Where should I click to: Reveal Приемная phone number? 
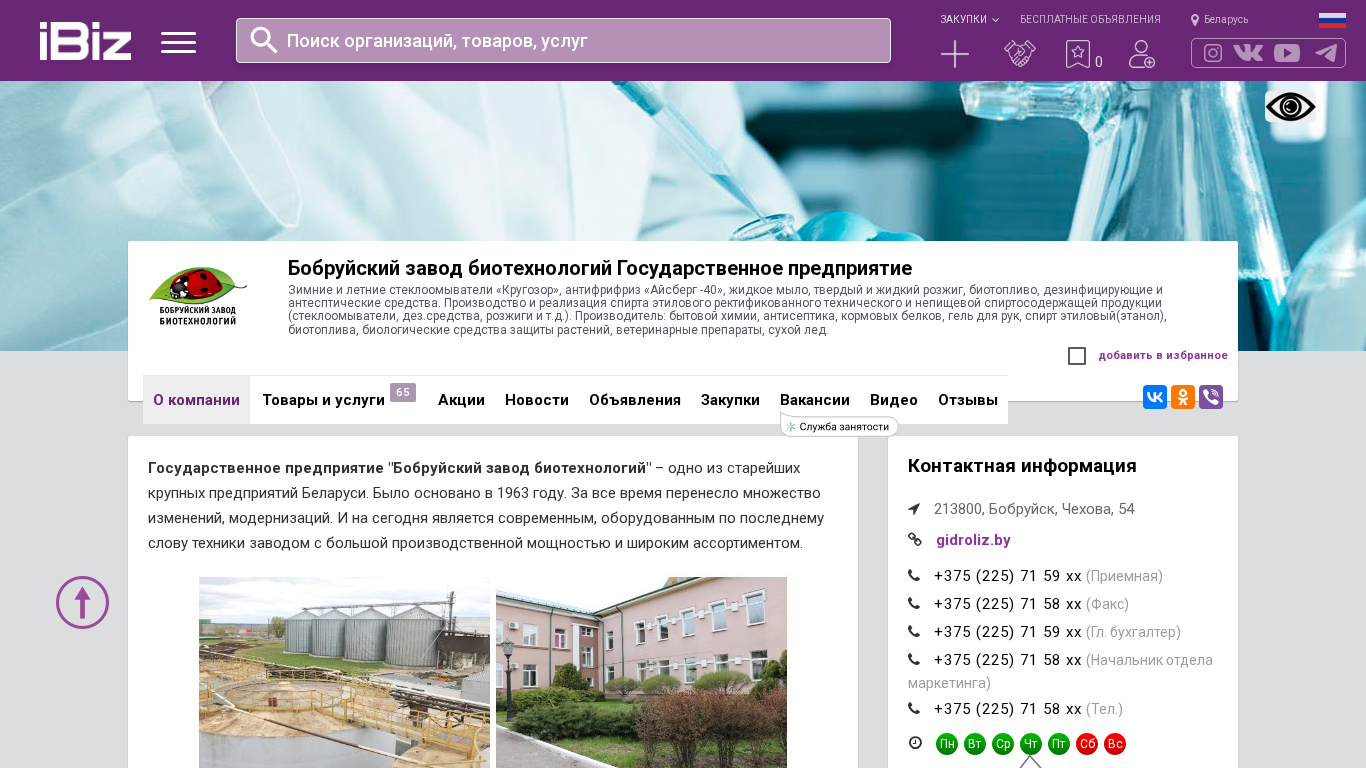pos(1008,576)
